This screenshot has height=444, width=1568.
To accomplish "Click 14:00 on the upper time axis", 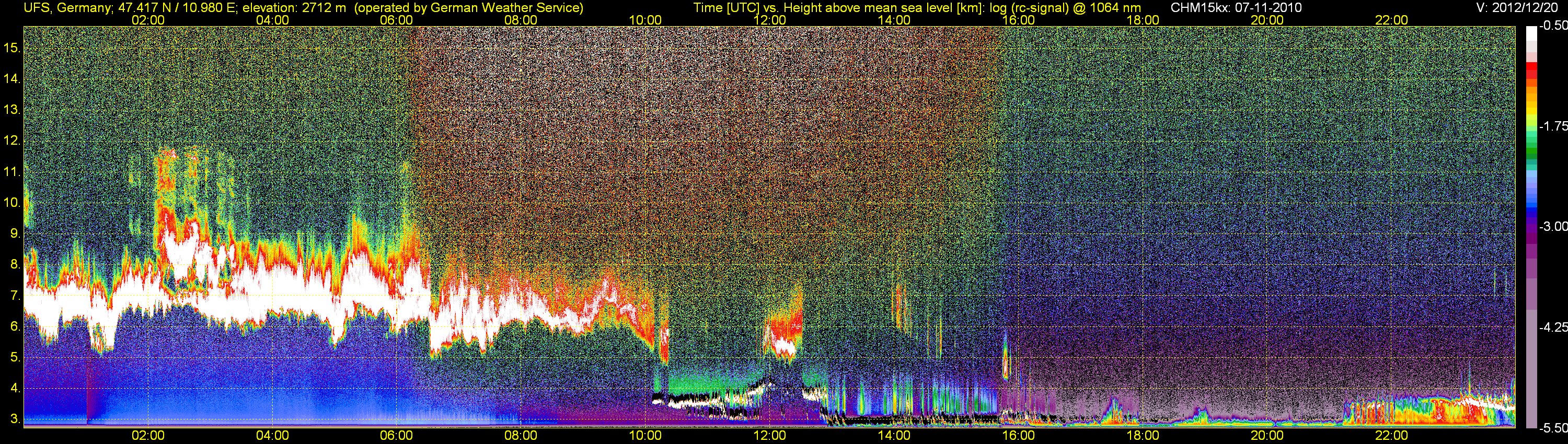I will click(894, 20).
